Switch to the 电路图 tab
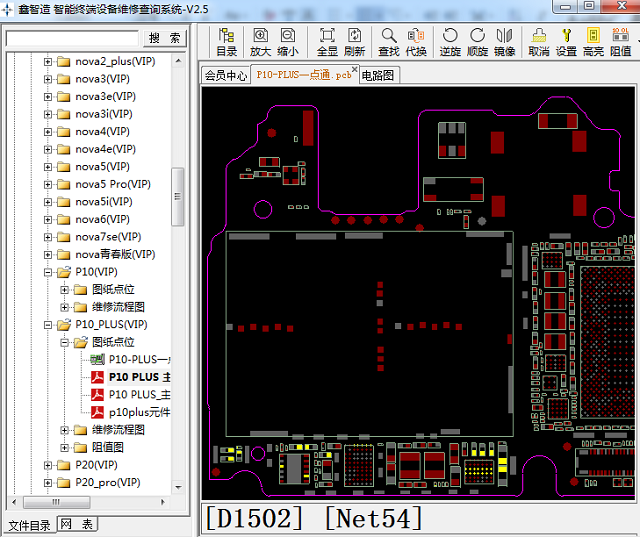The height and width of the screenshot is (537, 640). tap(378, 75)
